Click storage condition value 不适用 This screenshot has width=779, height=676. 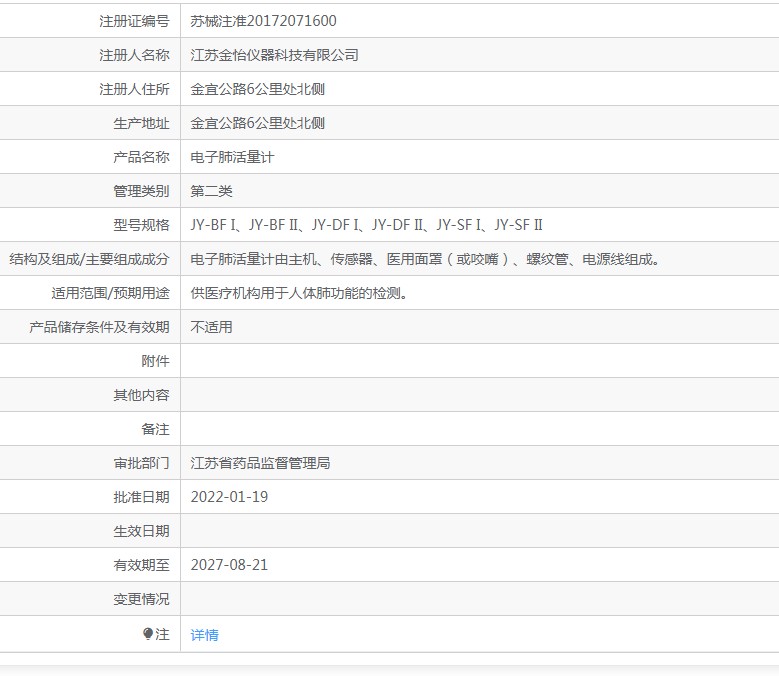tap(211, 327)
